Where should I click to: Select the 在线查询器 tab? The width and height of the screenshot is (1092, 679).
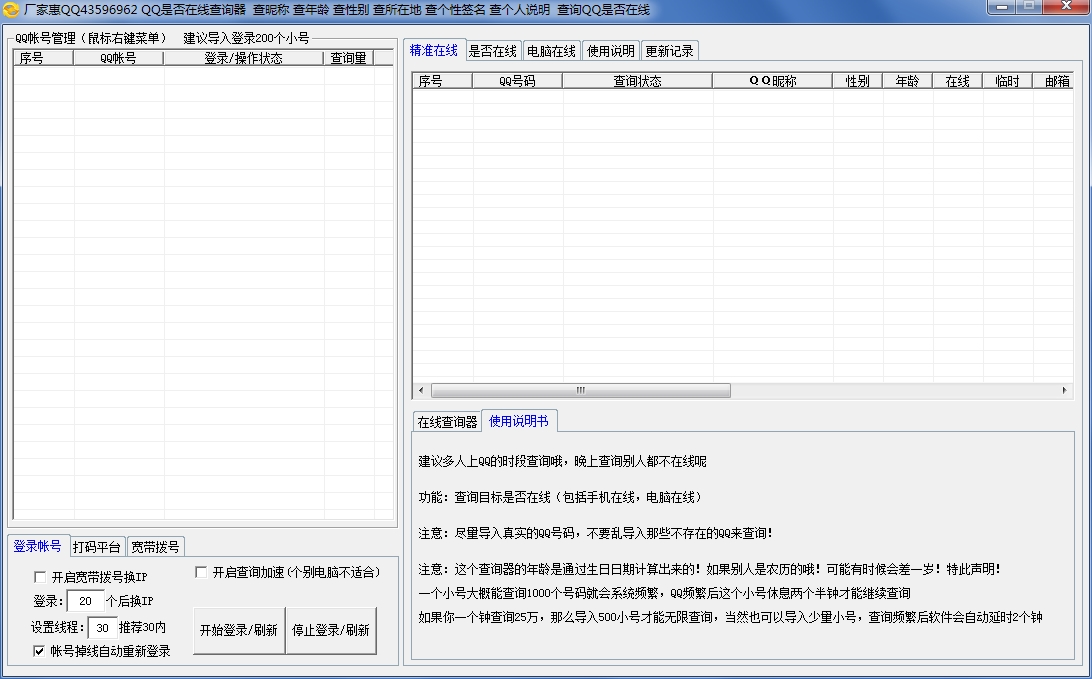click(x=447, y=422)
